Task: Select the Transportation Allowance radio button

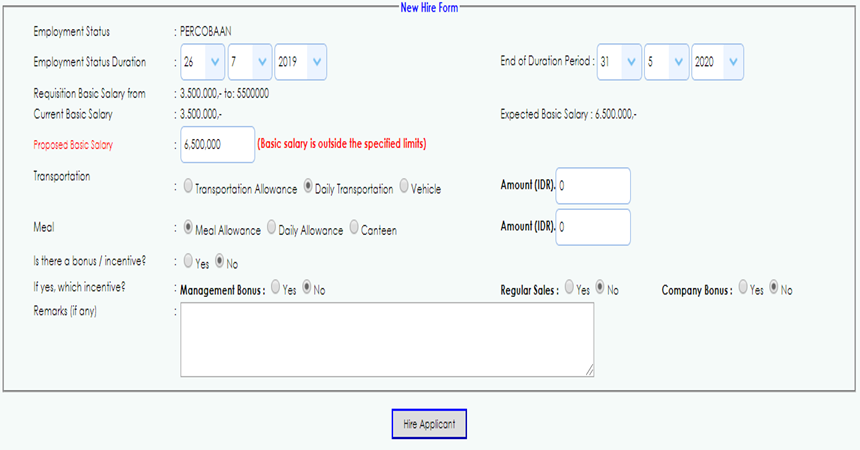Action: point(187,187)
